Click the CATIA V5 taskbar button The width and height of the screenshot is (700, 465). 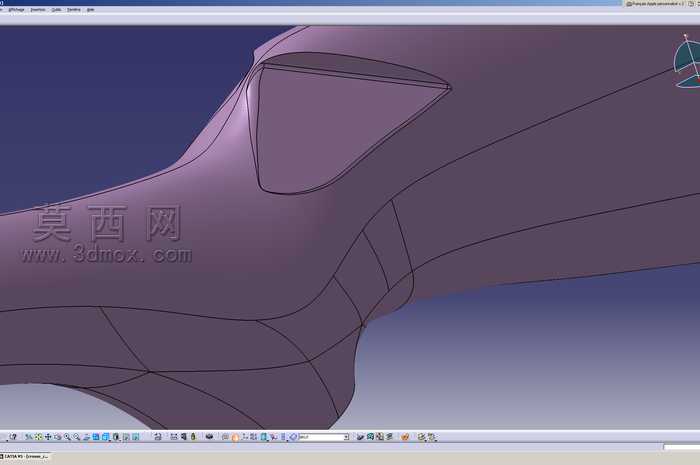25,457
